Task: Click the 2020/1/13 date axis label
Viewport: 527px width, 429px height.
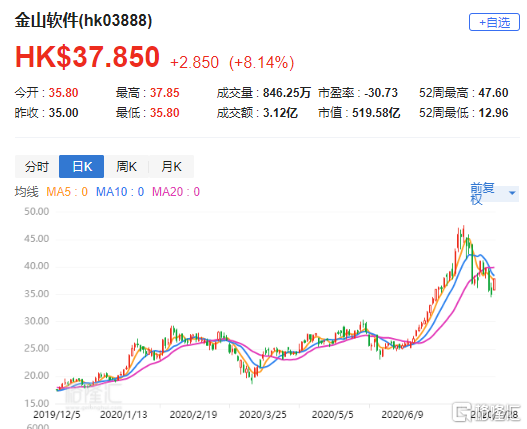Action: [x=124, y=415]
